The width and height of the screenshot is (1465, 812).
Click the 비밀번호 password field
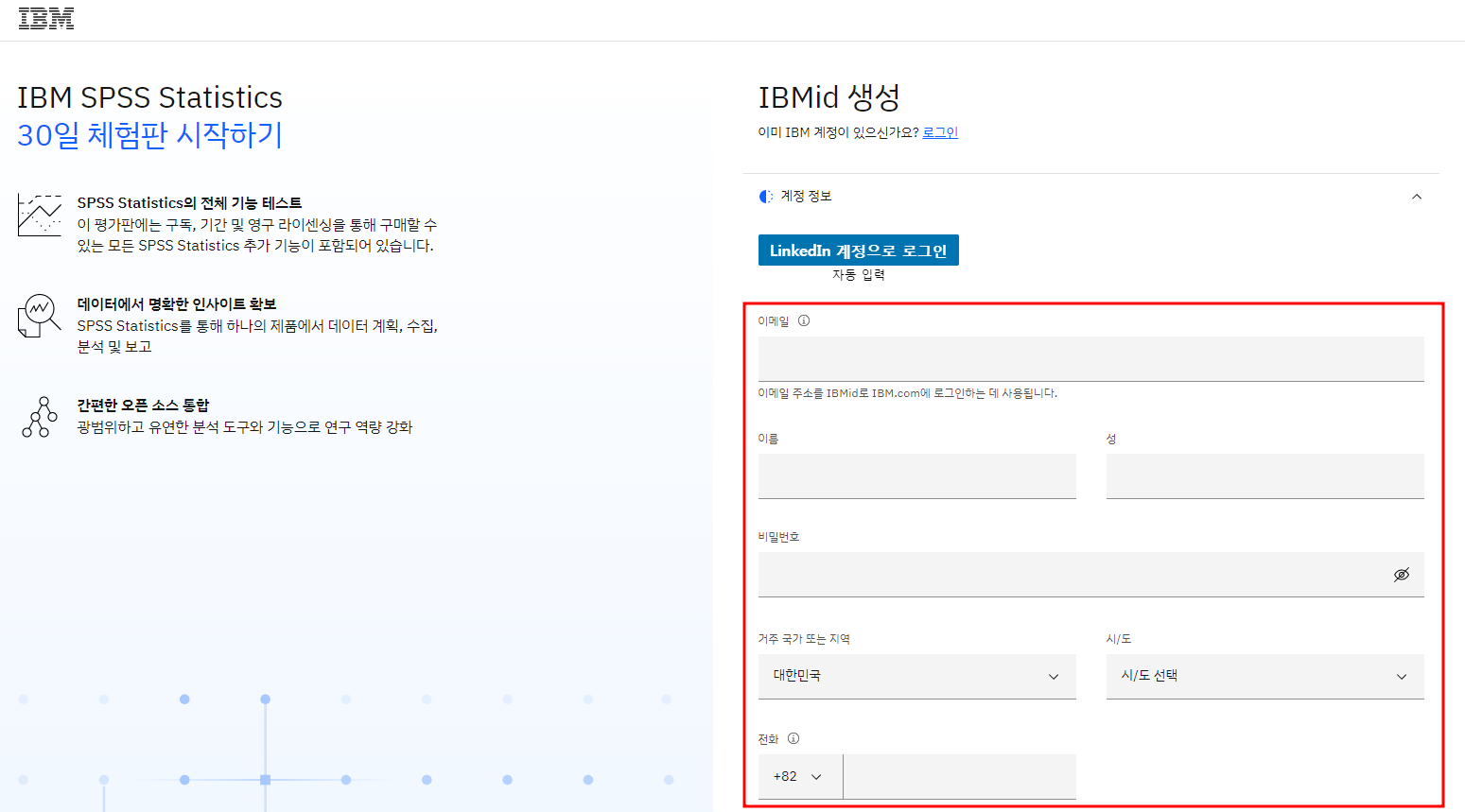(1040, 574)
